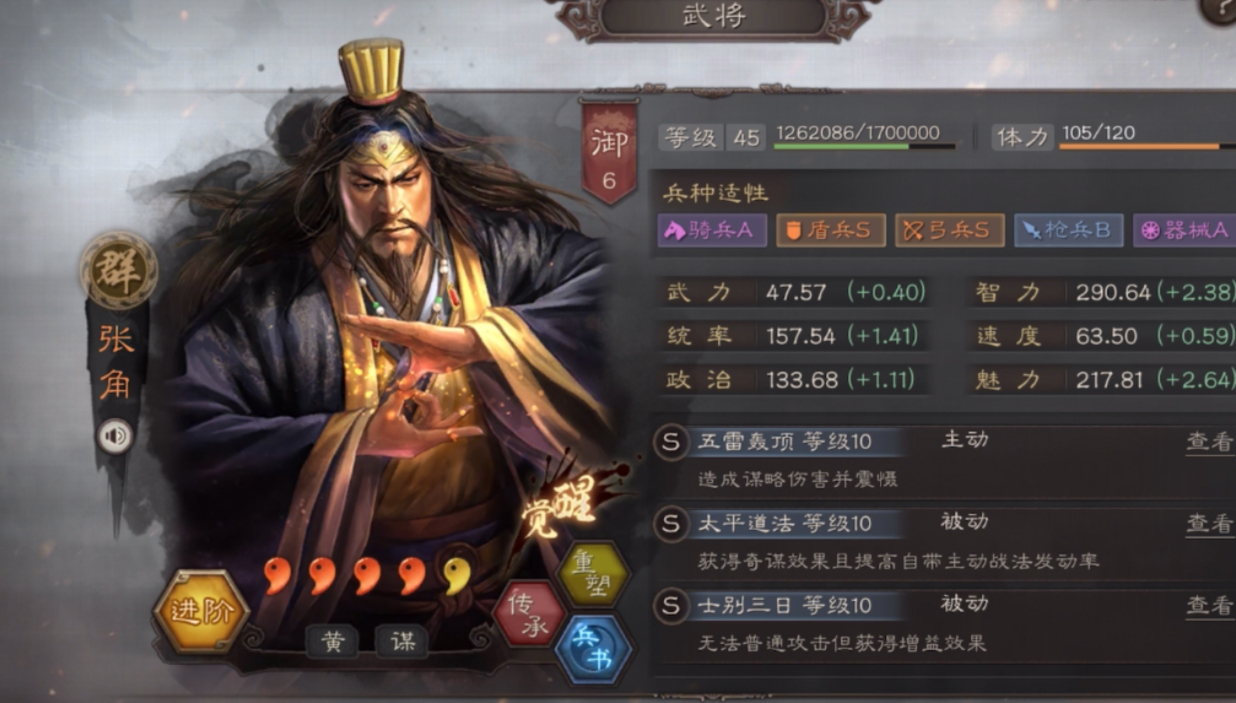1236x703 pixels.
Task: Click the 谋 tag label
Action: 401,641
